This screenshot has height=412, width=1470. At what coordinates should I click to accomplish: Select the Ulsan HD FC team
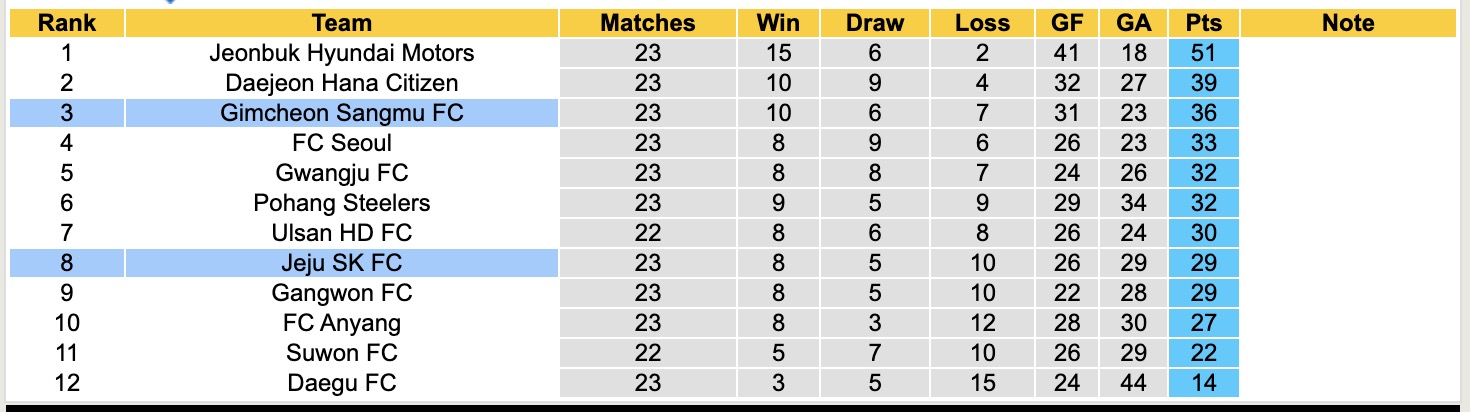click(341, 233)
